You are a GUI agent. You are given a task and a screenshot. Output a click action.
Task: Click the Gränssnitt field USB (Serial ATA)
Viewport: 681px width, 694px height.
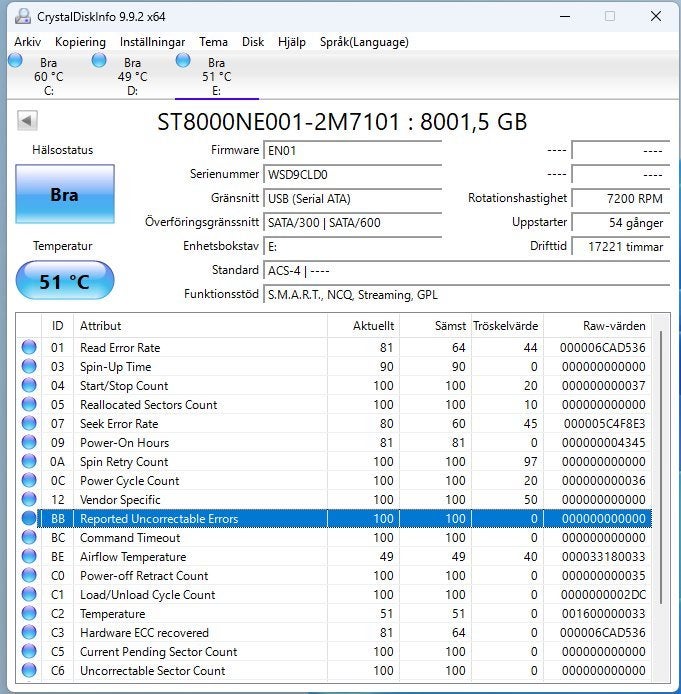click(353, 199)
